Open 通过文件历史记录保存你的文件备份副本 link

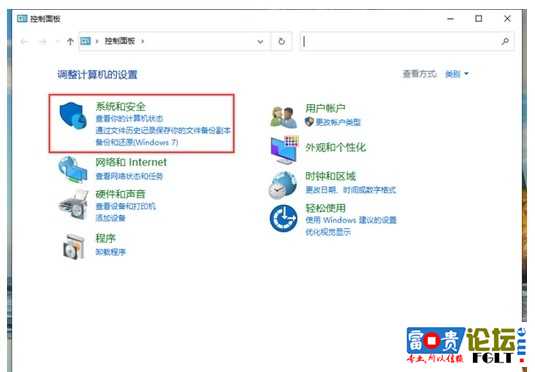click(163, 130)
